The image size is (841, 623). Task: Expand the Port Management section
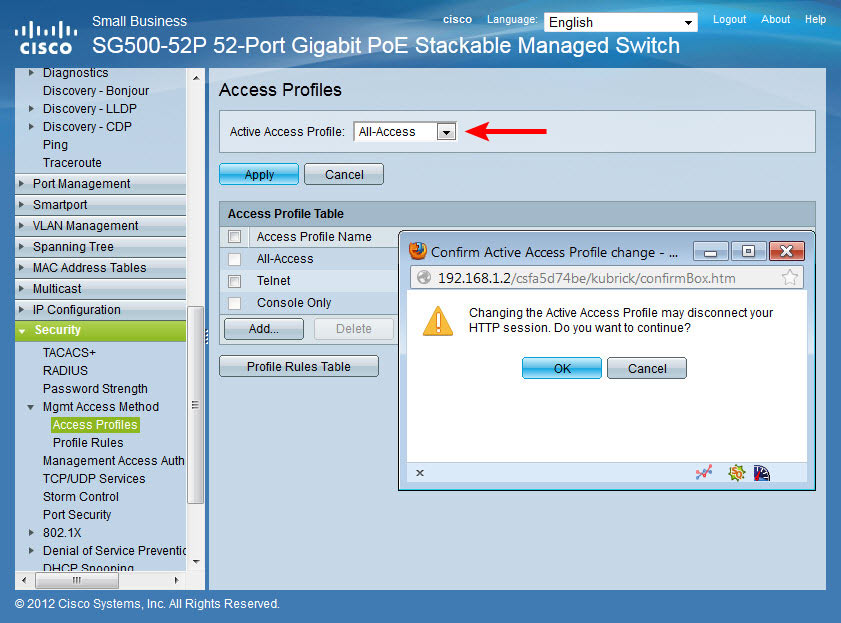click(x=101, y=183)
